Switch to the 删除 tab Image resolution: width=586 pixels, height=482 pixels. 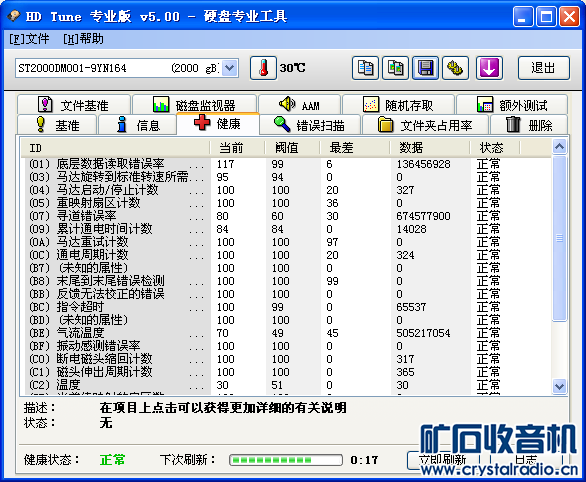tap(529, 125)
